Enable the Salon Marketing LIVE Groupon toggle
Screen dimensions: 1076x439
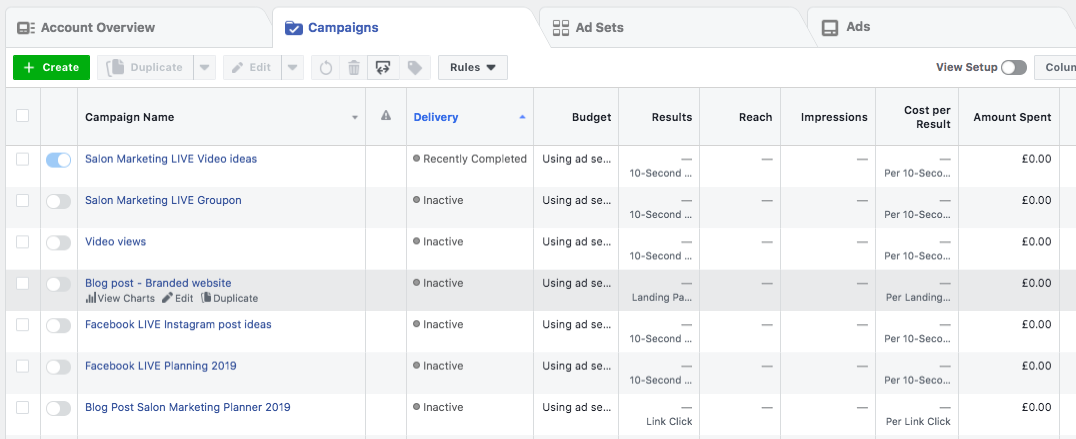click(58, 202)
